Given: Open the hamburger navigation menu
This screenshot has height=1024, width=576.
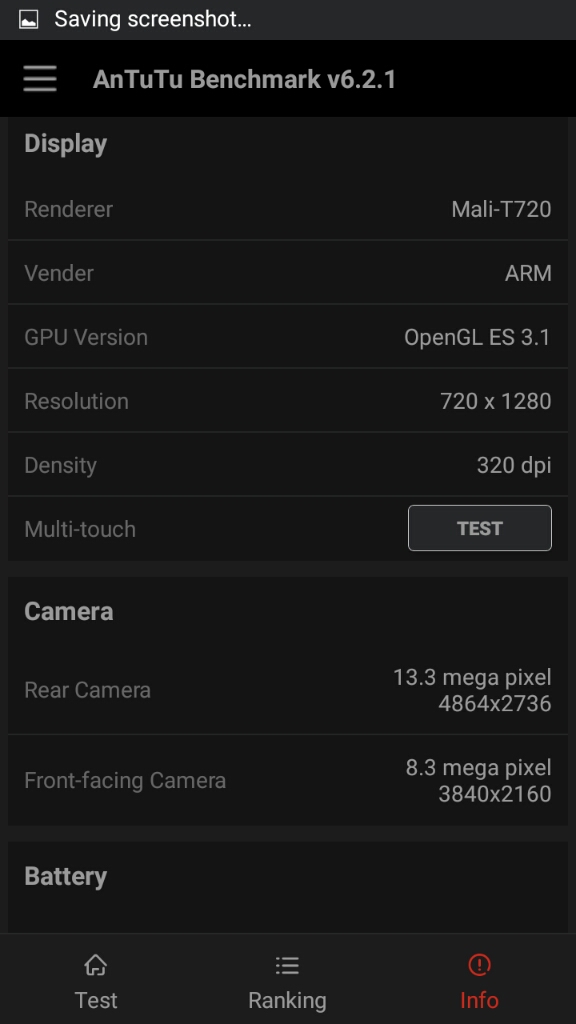Looking at the screenshot, I should coord(40,79).
